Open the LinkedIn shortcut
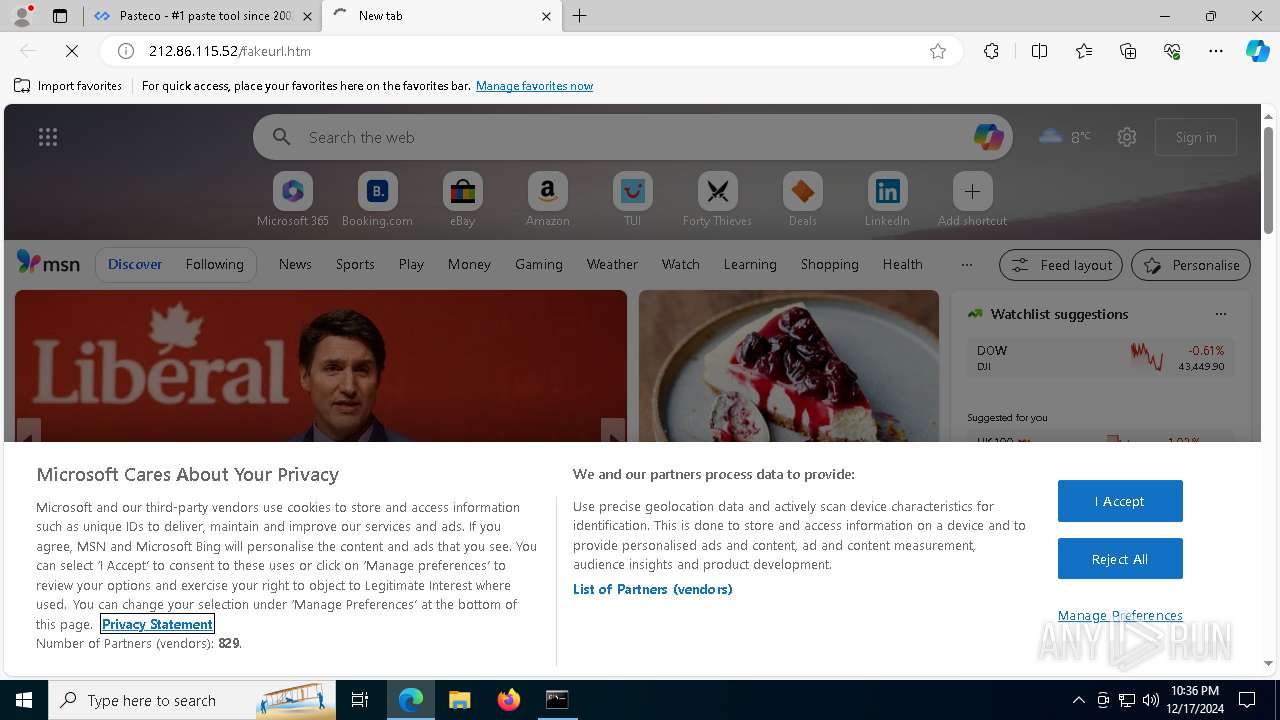 click(x=887, y=199)
